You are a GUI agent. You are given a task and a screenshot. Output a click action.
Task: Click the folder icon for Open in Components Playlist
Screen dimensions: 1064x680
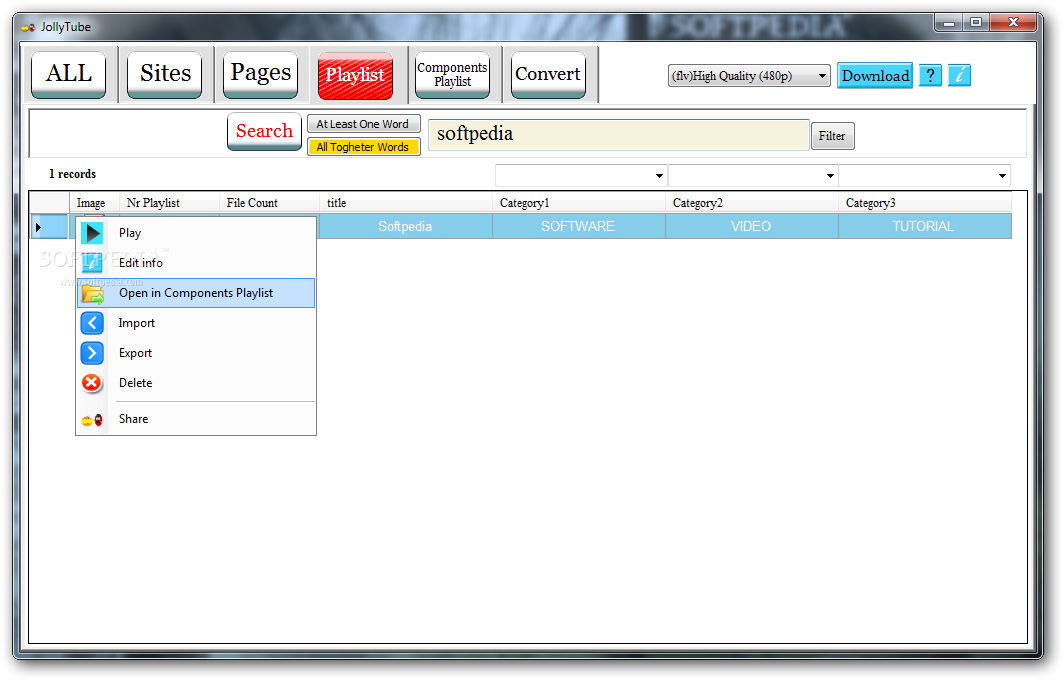(x=92, y=293)
